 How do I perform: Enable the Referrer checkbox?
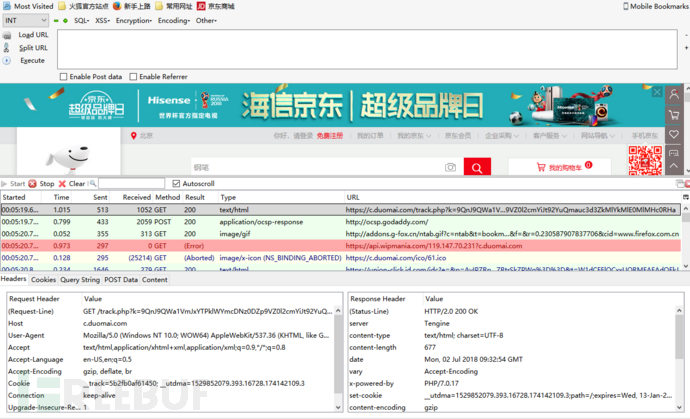click(133, 77)
